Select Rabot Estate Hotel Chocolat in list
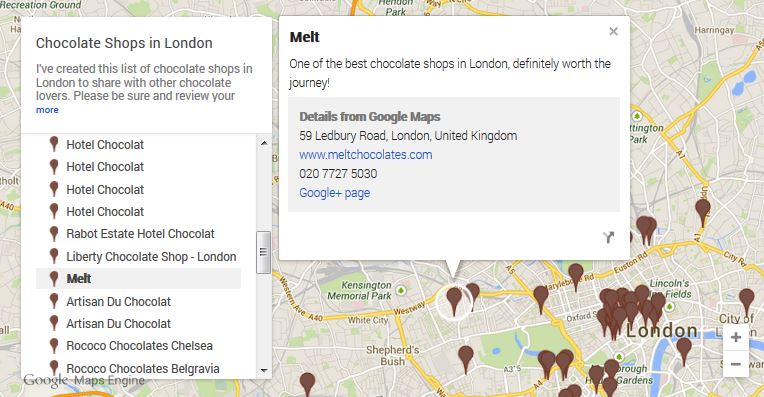 click(138, 234)
